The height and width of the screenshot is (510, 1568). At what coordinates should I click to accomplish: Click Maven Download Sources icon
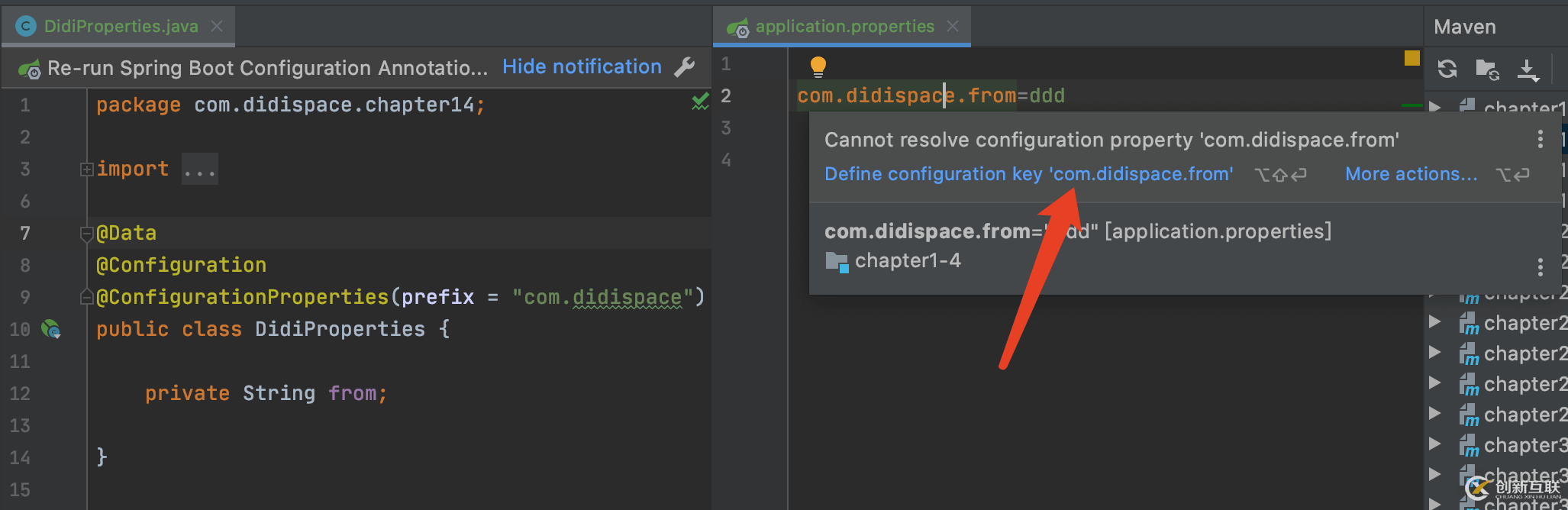[1527, 69]
